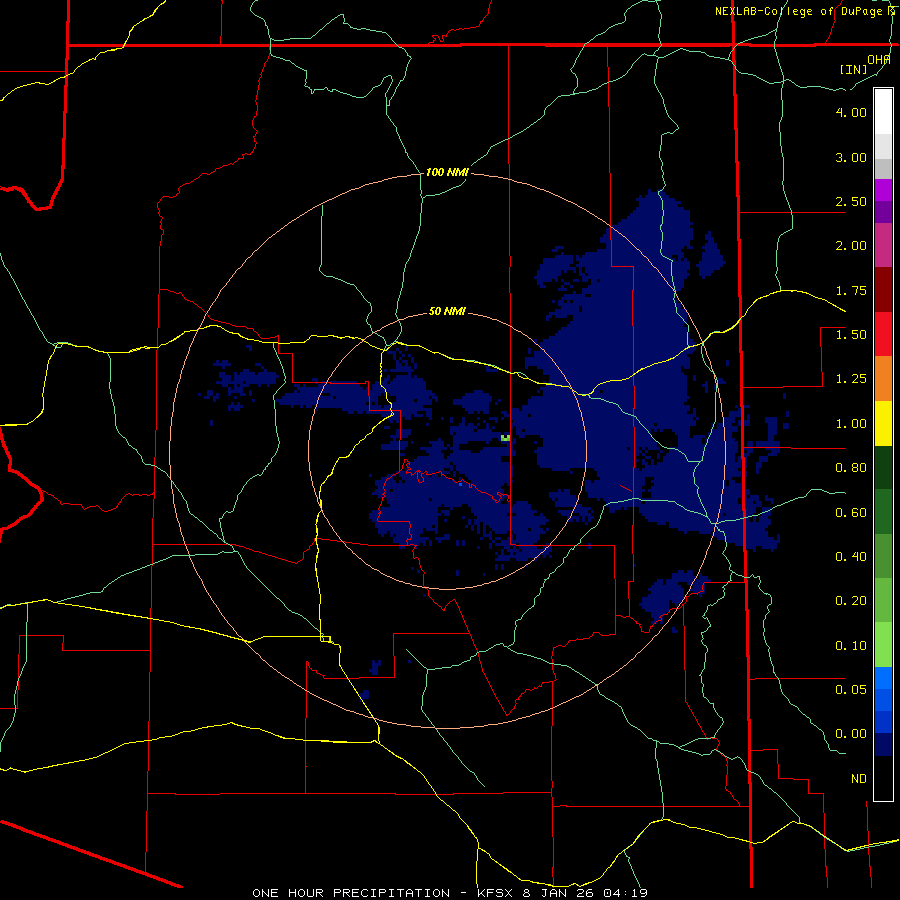Click the 1.50 legend value
Image resolution: width=900 pixels, height=900 pixels.
point(851,335)
